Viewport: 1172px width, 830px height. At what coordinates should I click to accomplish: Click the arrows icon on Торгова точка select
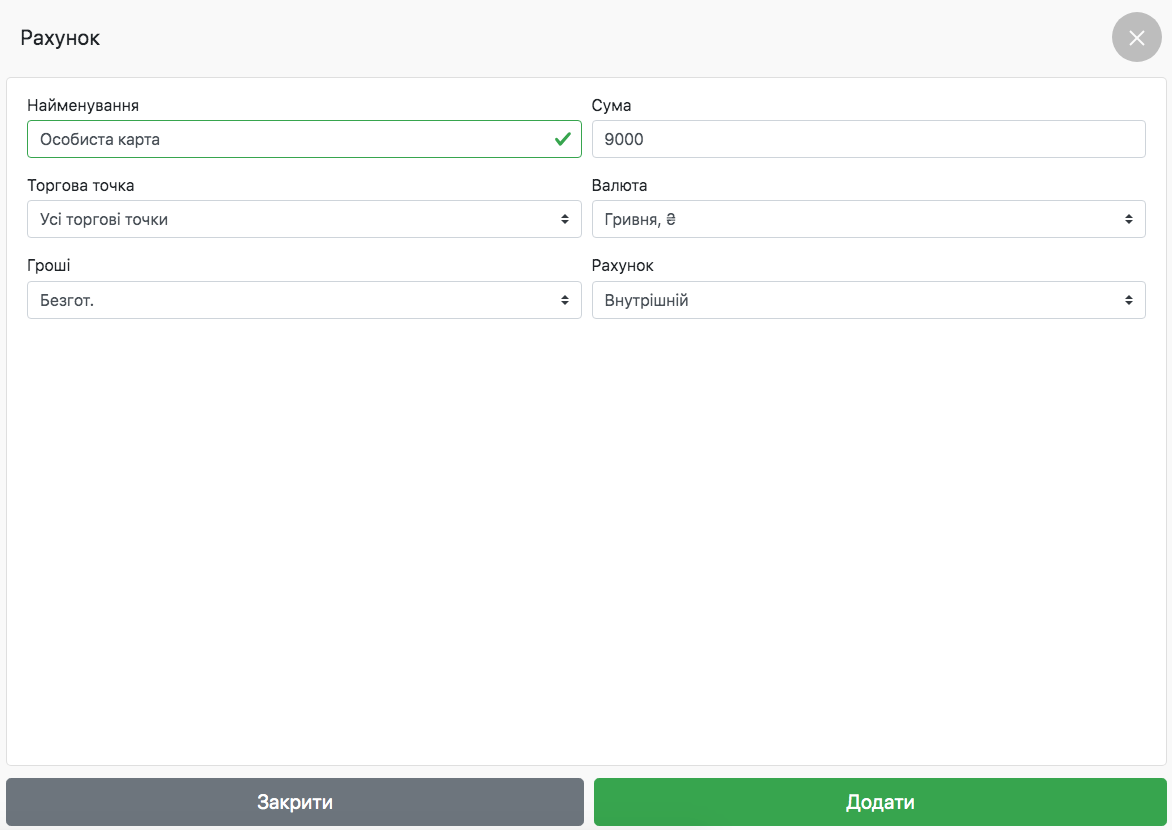coord(564,219)
